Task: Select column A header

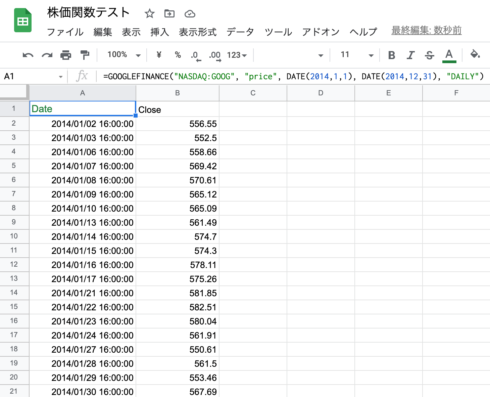Action: (x=82, y=93)
